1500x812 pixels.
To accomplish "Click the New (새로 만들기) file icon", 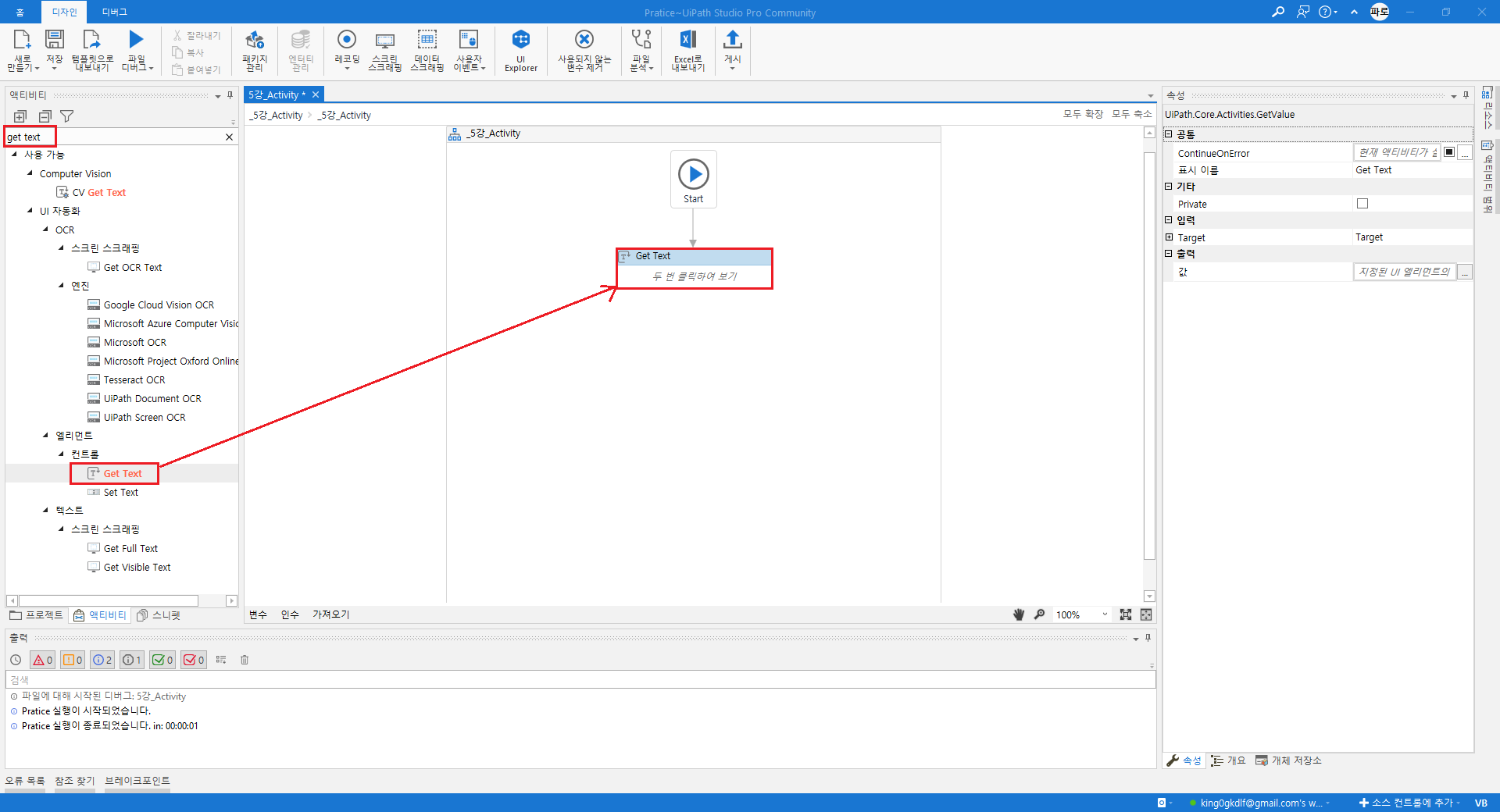I will 23,41.
